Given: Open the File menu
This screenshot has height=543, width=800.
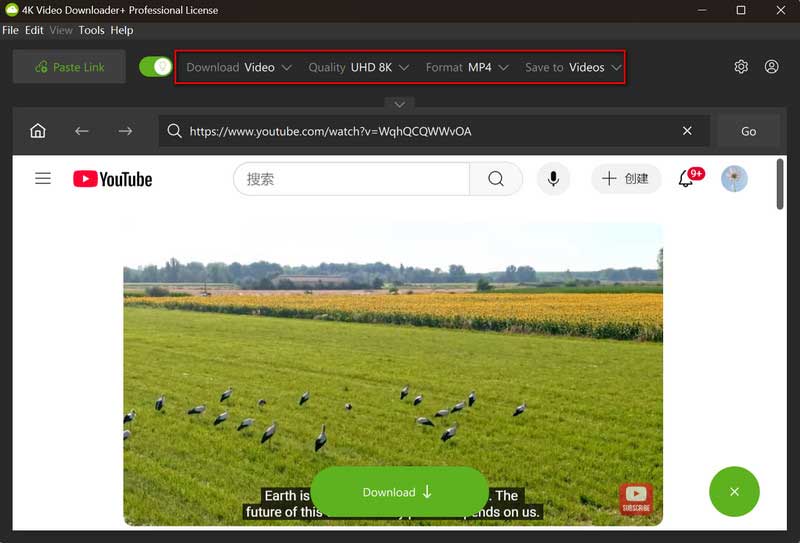Looking at the screenshot, I should tap(10, 30).
